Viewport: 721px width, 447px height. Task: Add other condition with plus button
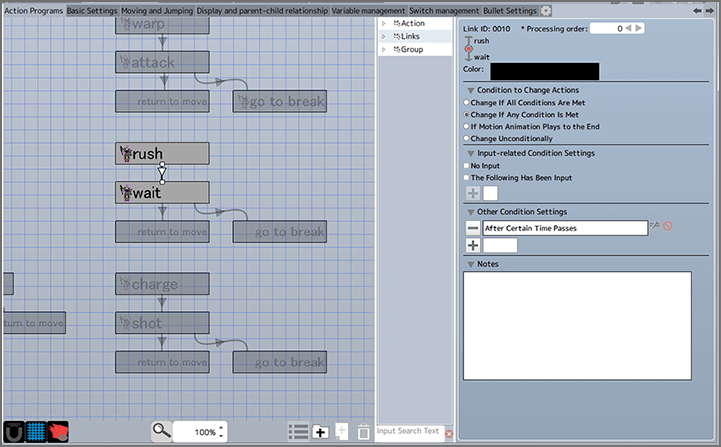[473, 246]
